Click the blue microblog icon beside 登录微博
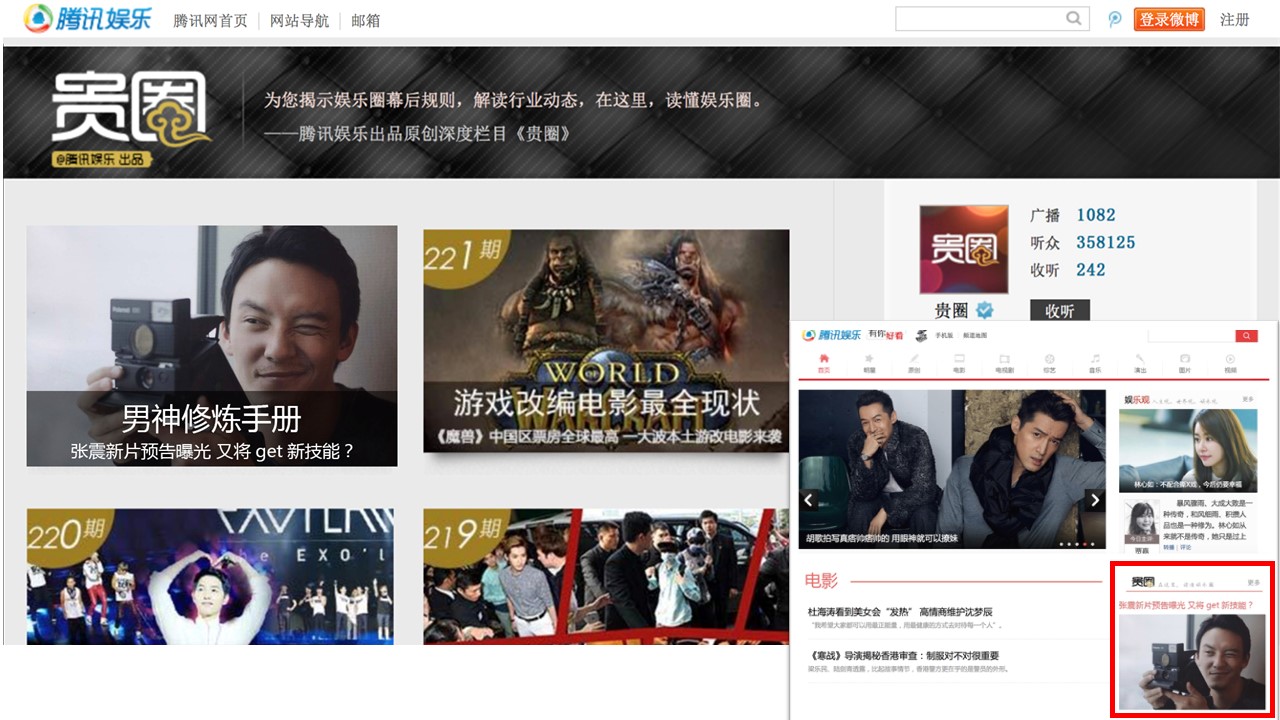 coord(1115,19)
